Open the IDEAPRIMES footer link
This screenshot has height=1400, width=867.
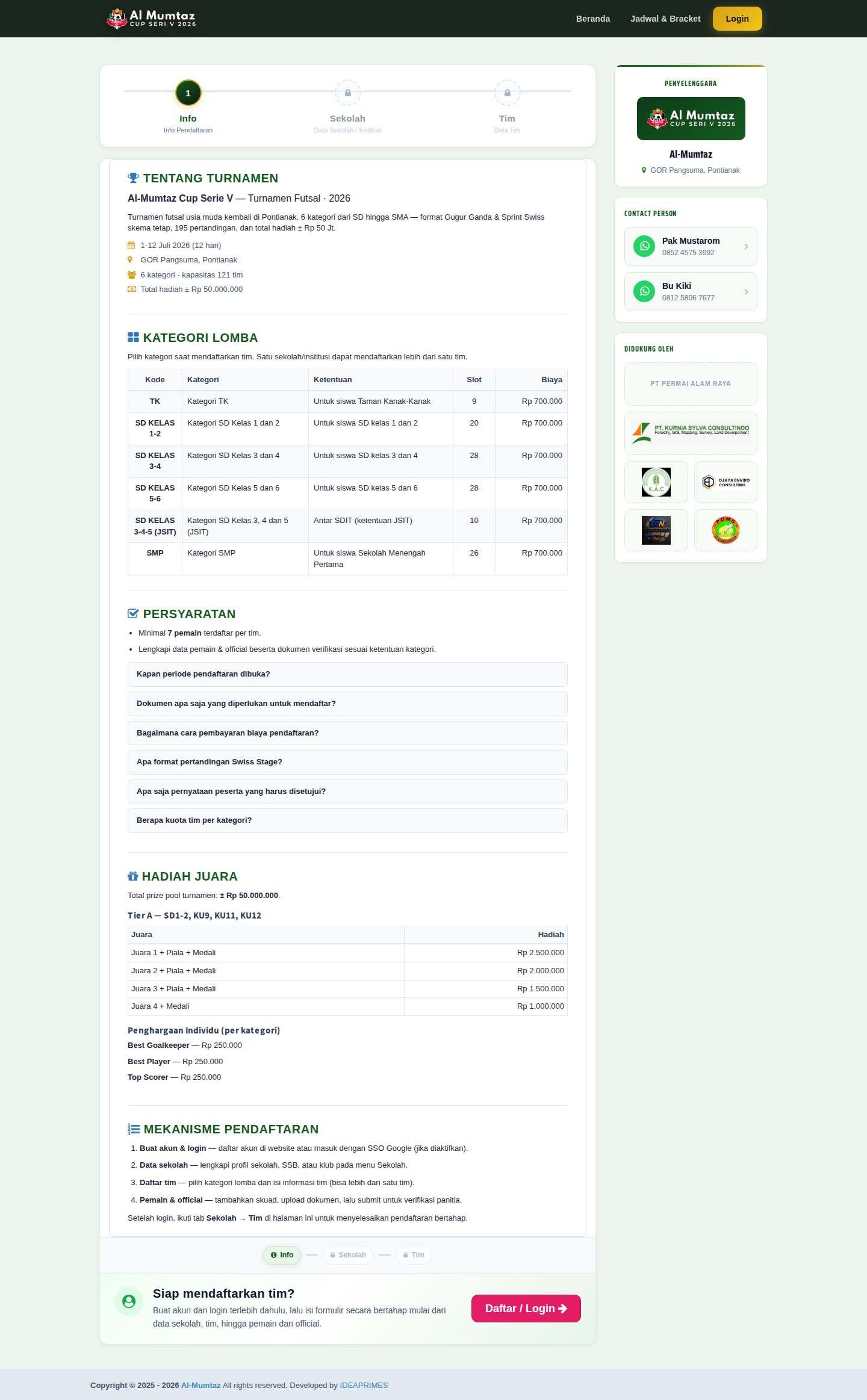coord(364,1385)
